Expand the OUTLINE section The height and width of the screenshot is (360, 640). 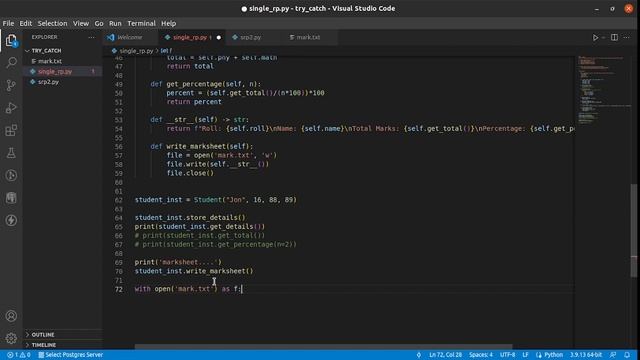coord(42,335)
